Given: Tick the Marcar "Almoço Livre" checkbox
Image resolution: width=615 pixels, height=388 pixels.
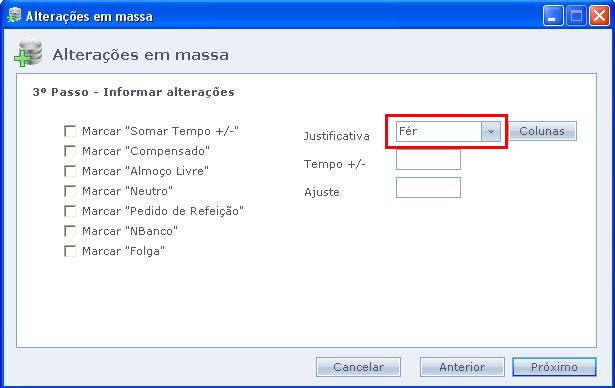Looking at the screenshot, I should point(70,171).
